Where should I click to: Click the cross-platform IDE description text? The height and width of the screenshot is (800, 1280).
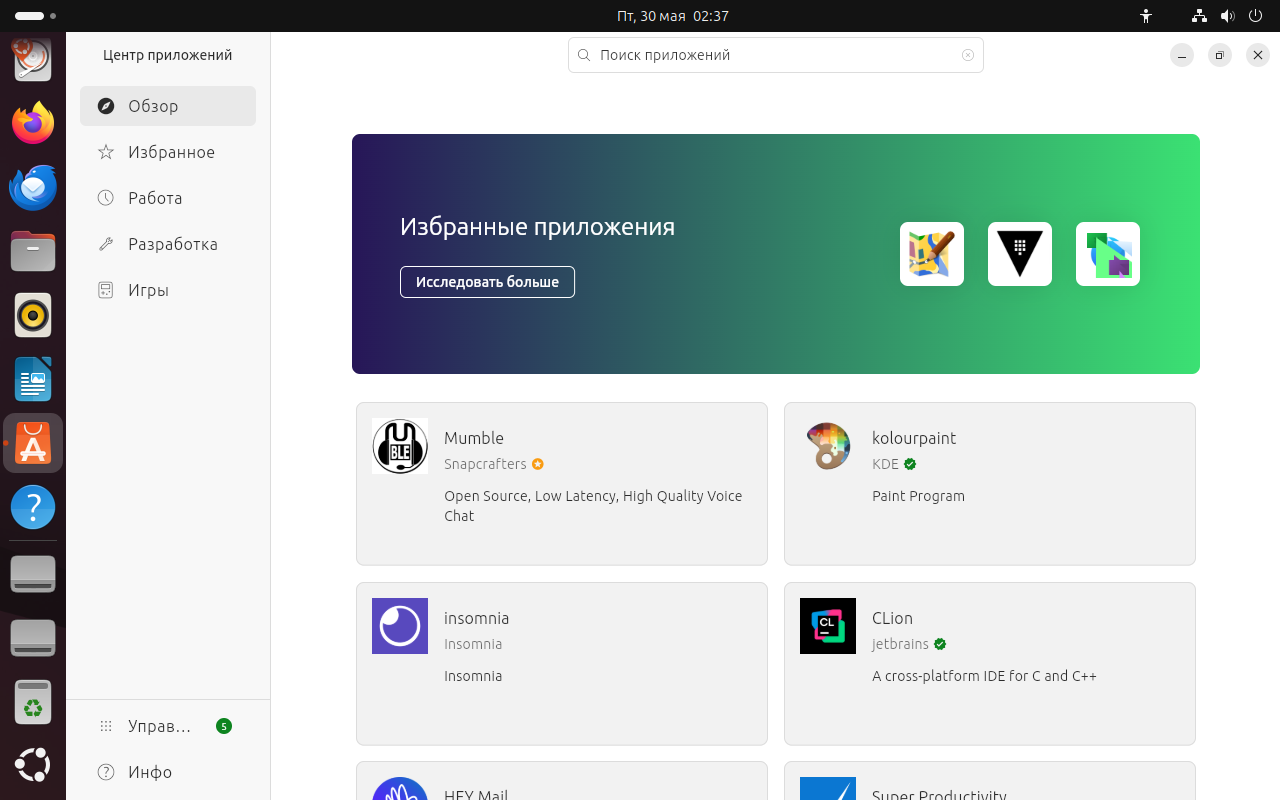click(x=984, y=676)
